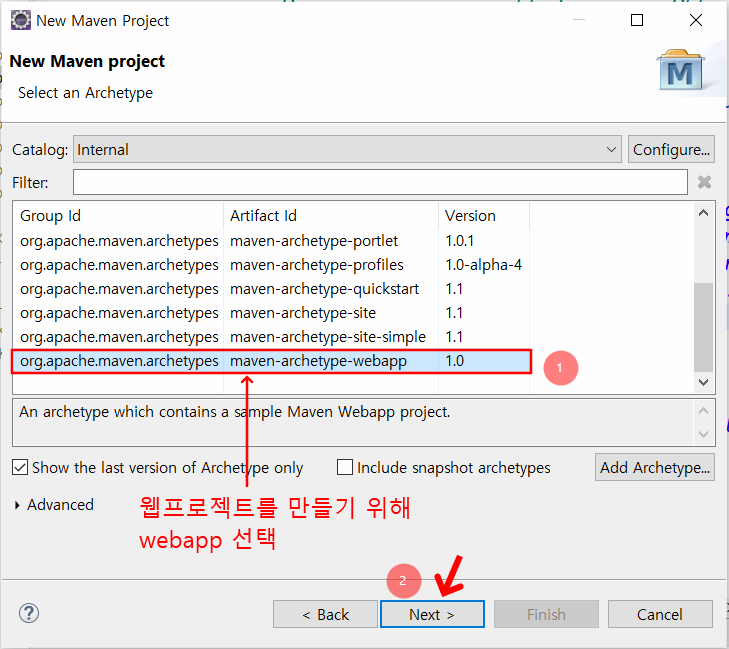Click the disabled Finish button

(x=546, y=614)
